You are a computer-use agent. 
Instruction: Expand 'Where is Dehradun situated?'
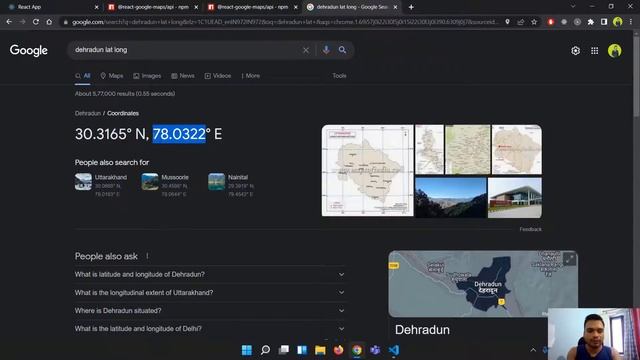(210, 311)
